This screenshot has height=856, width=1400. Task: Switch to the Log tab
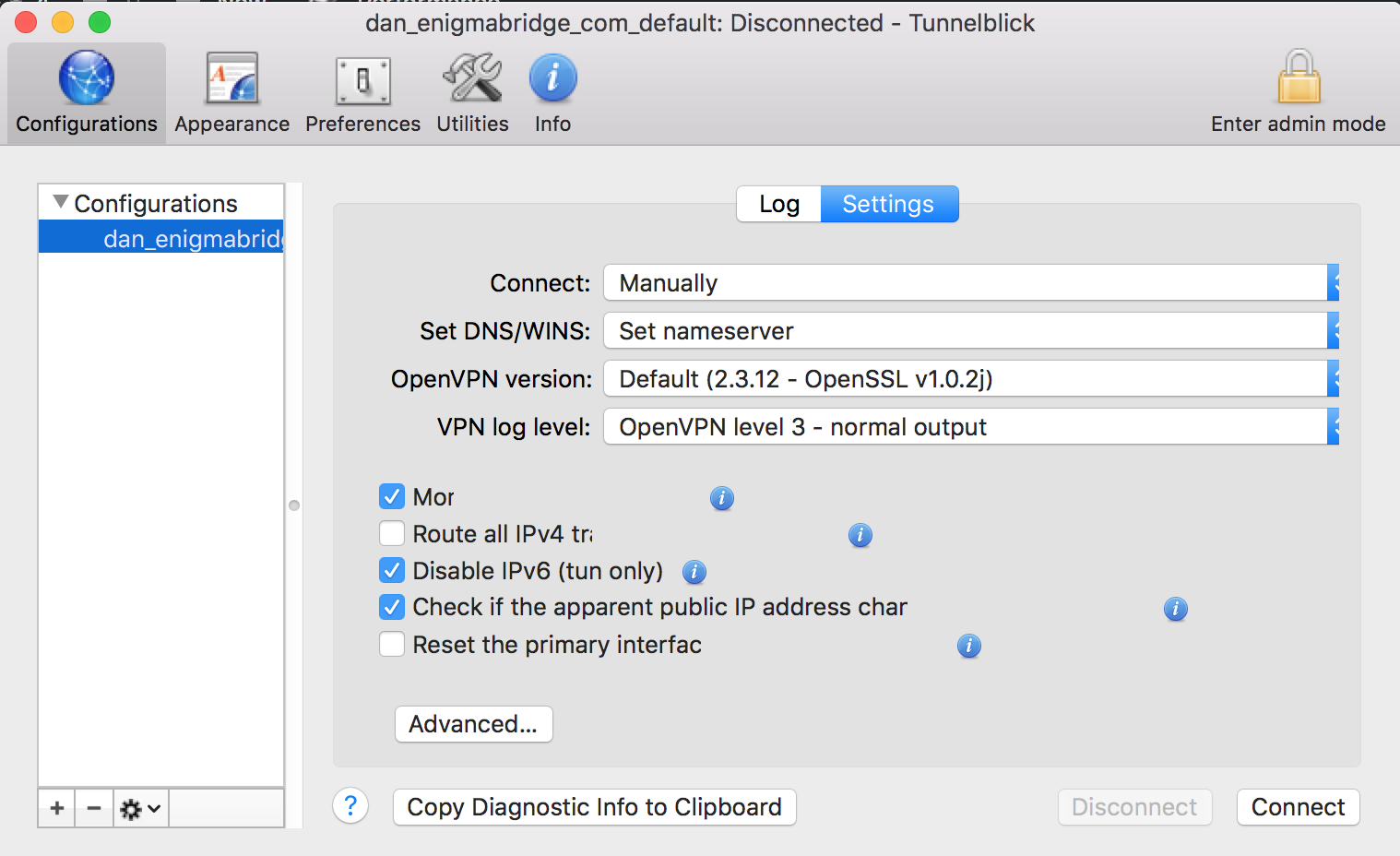pyautogui.click(x=779, y=204)
